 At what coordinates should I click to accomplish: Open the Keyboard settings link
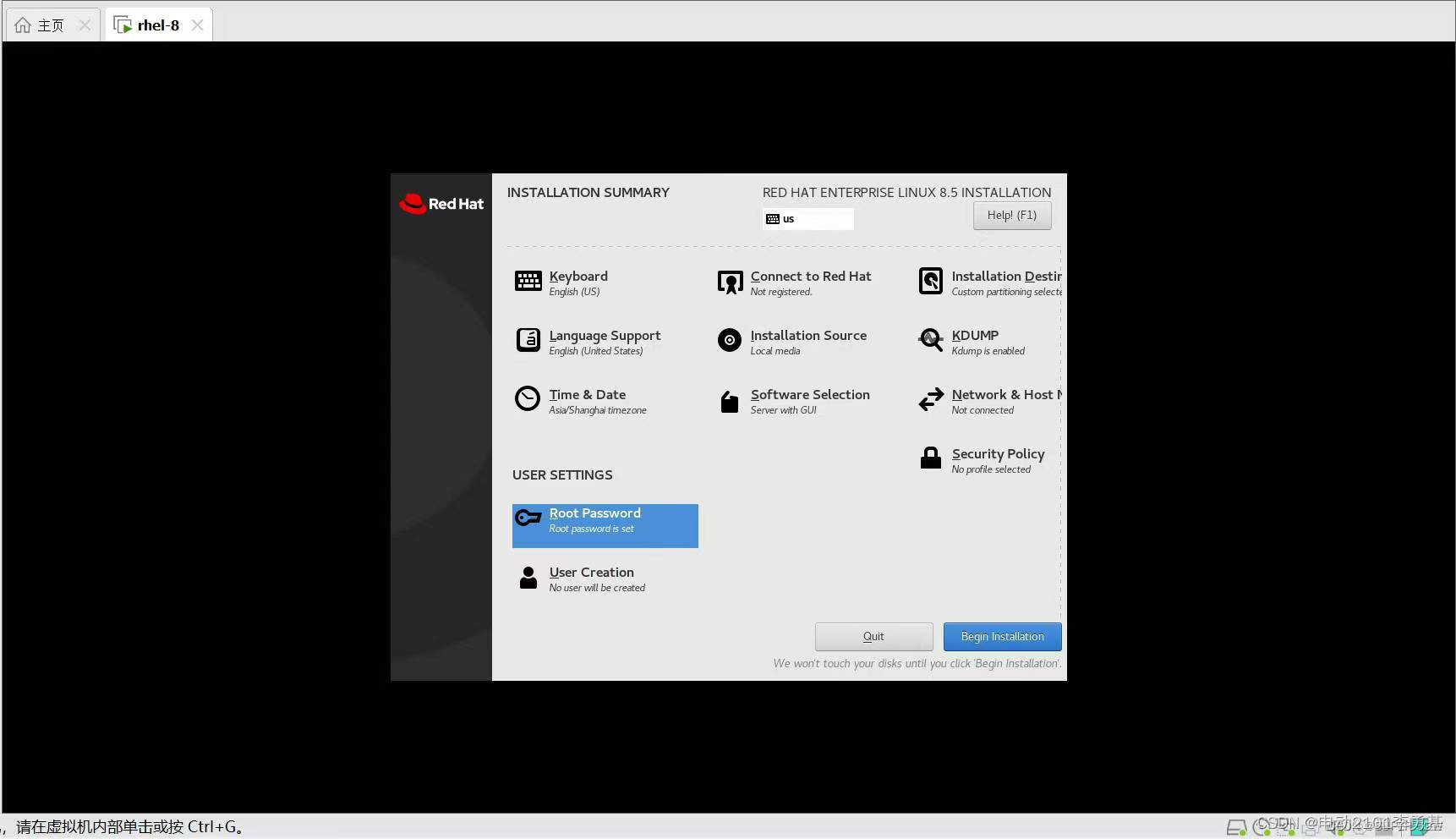click(578, 277)
